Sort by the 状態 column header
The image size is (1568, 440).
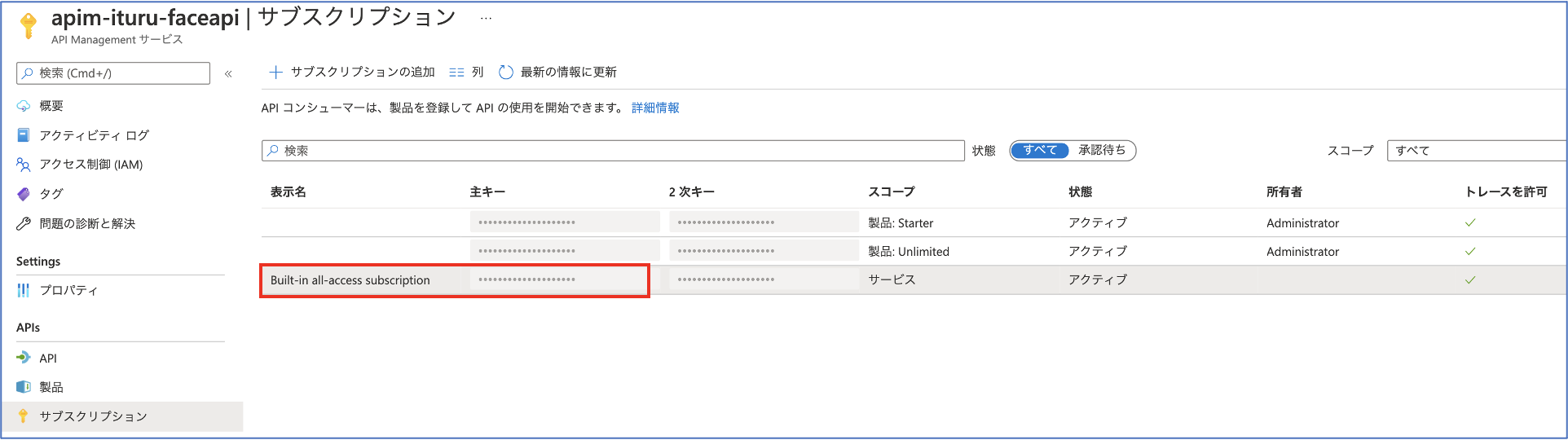[1081, 191]
